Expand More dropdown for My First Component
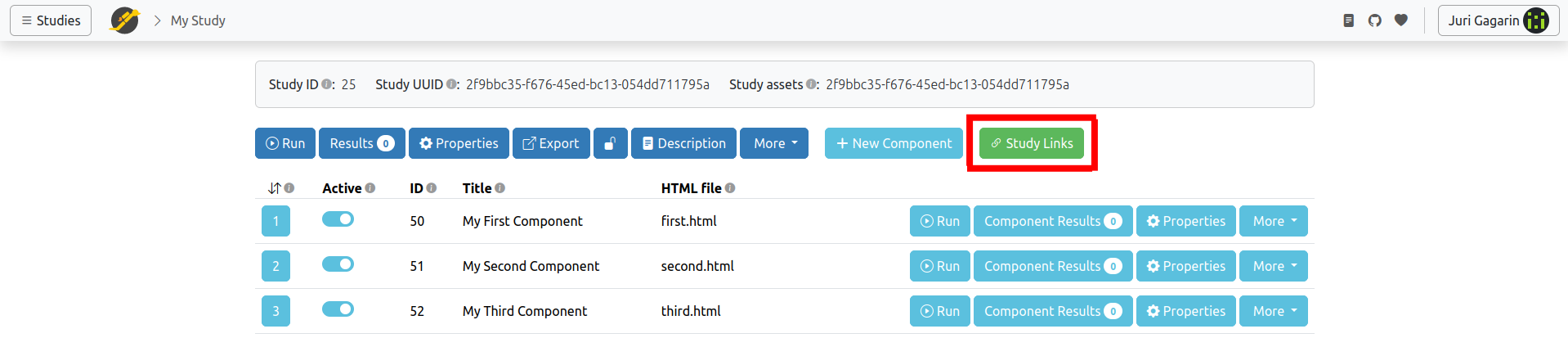 point(1274,221)
